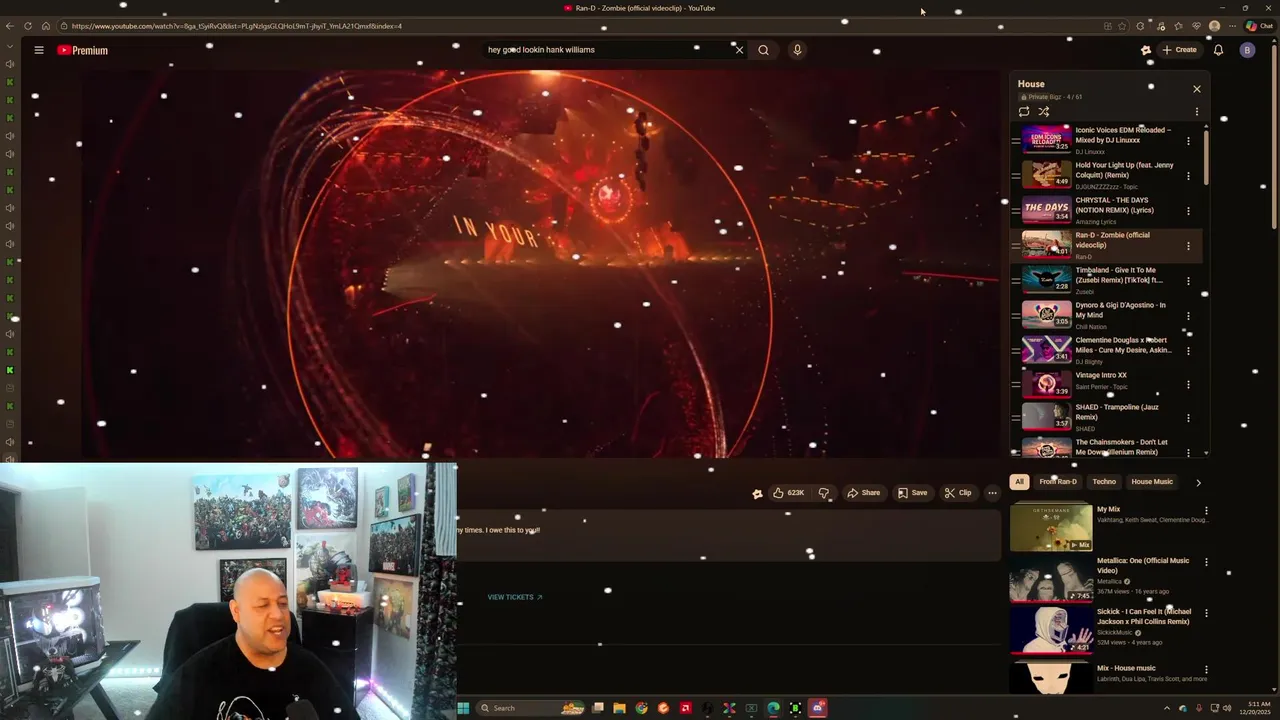Like the video (623K thumbs up)
1280x720 pixels.
tap(788, 493)
